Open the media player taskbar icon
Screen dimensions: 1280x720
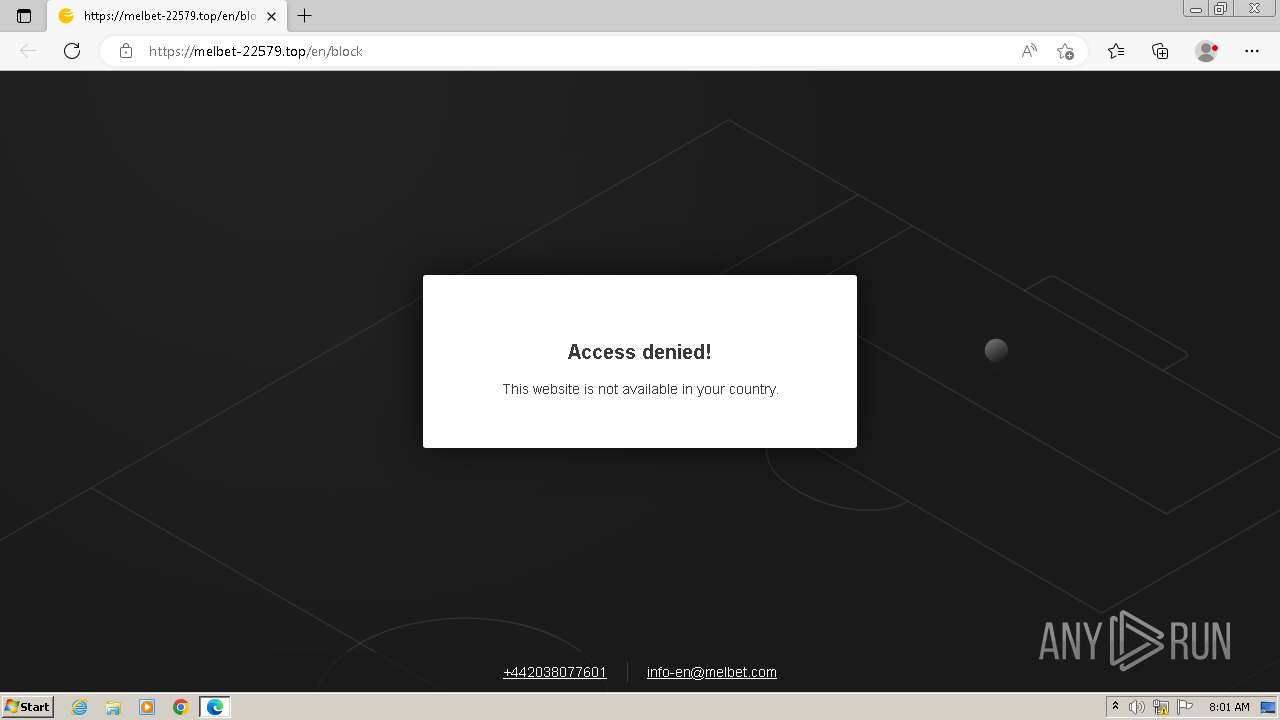[x=147, y=707]
